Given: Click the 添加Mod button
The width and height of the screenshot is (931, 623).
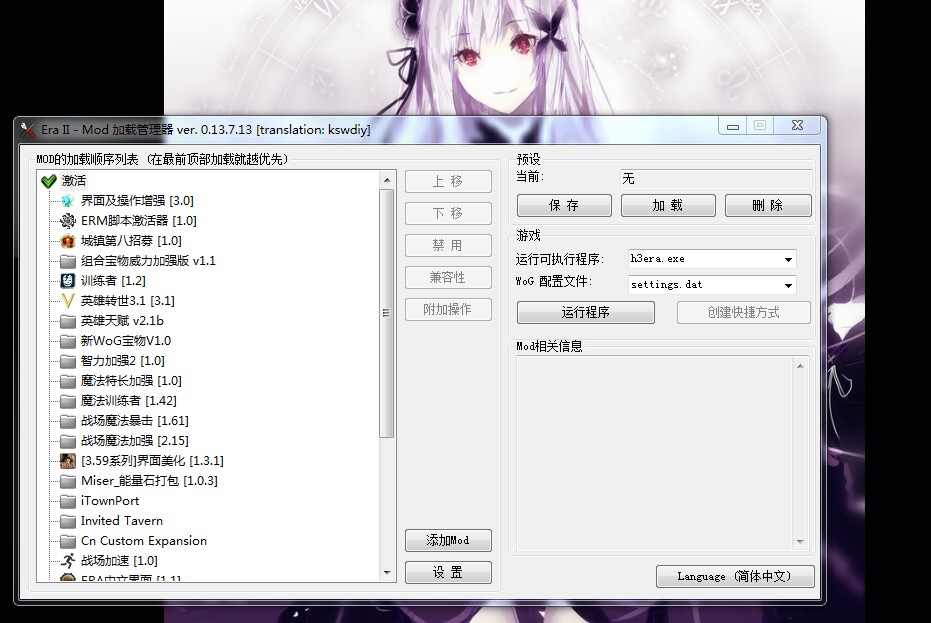Looking at the screenshot, I should click(x=448, y=540).
